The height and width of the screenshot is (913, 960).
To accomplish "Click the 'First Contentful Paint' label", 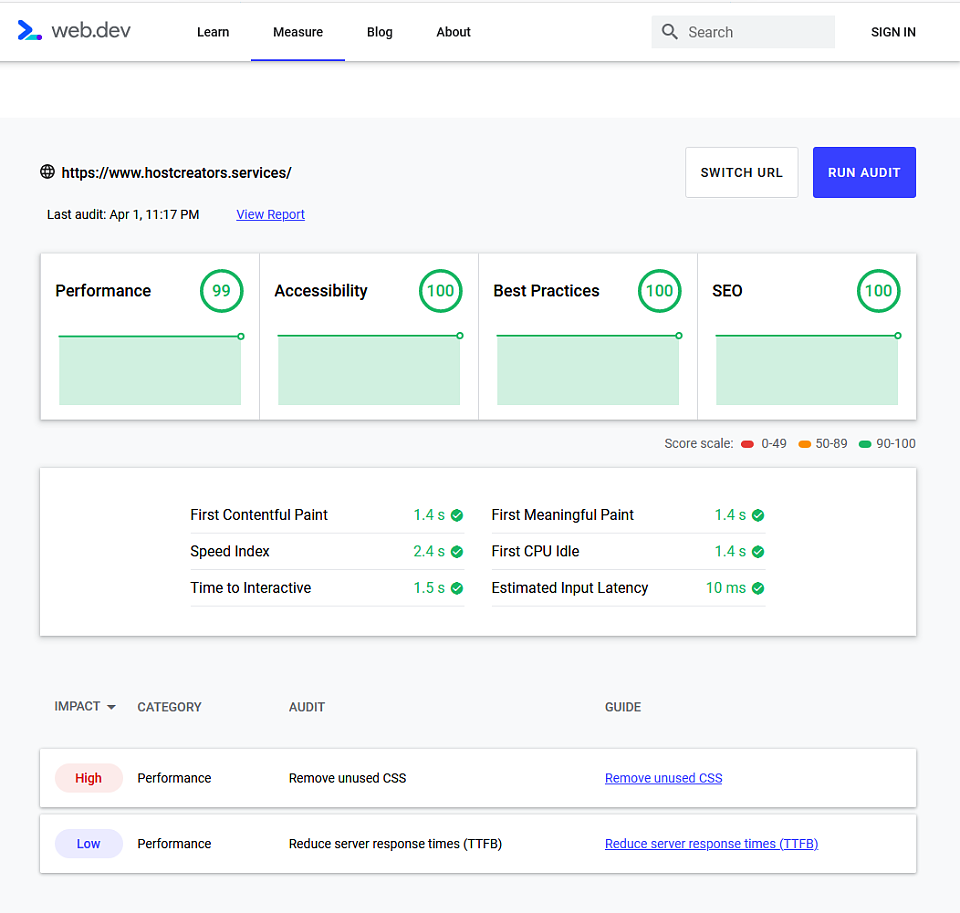I will pos(259,515).
